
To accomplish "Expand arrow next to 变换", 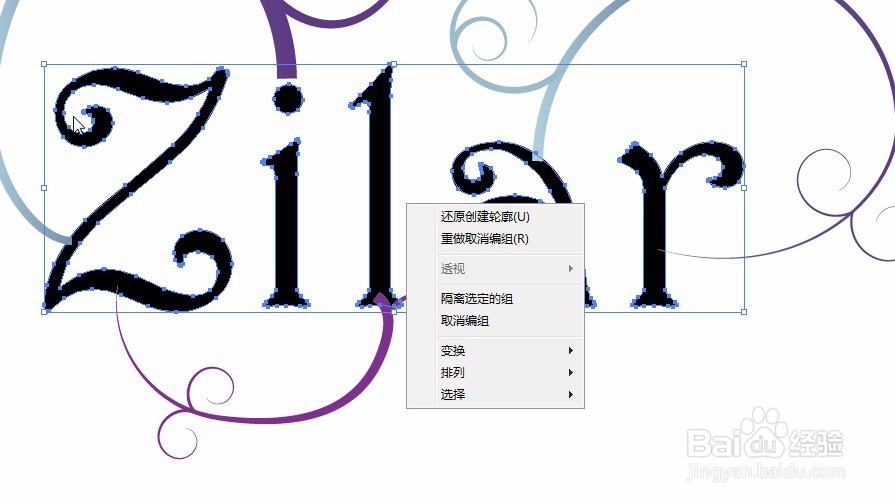I will tap(571, 351).
